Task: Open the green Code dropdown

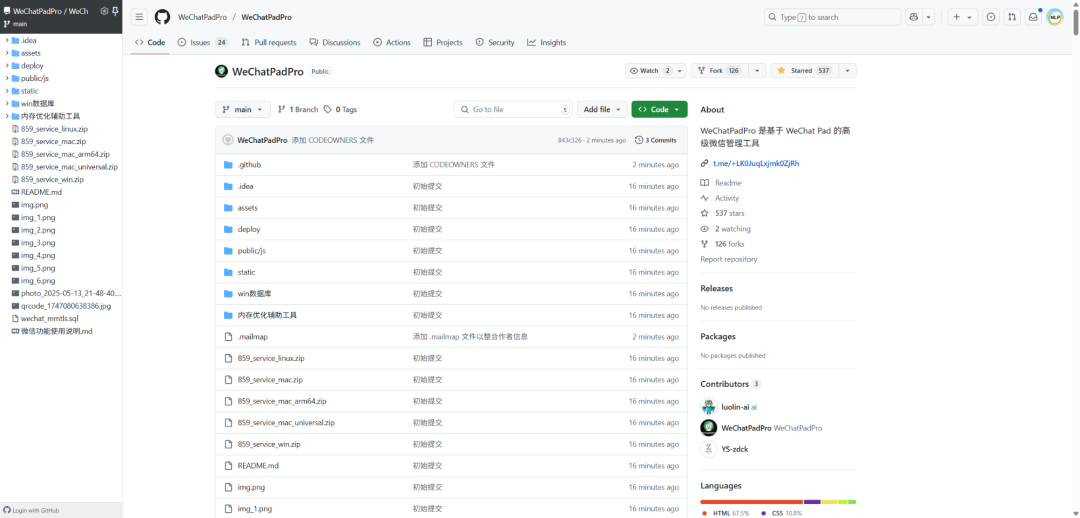Action: point(659,110)
